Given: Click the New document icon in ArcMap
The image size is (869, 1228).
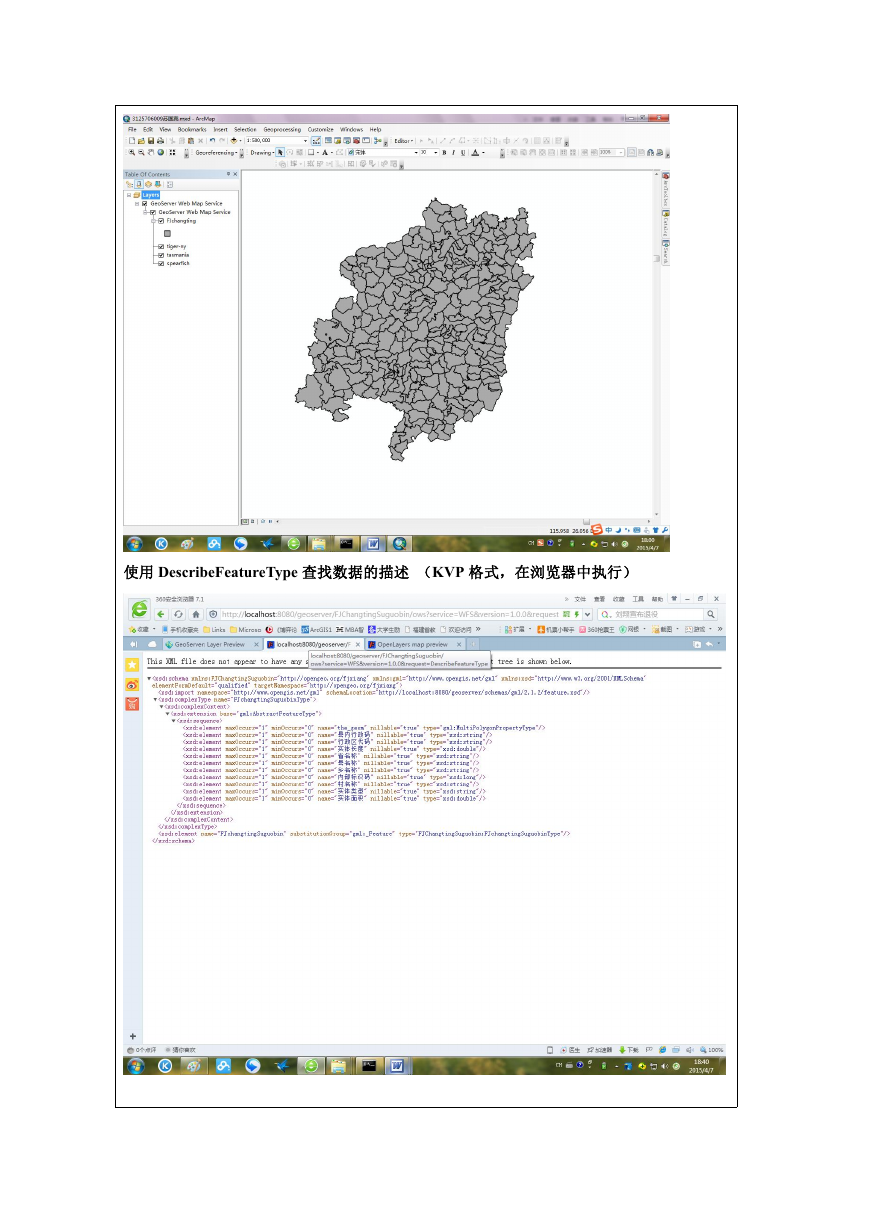Looking at the screenshot, I should [x=132, y=141].
